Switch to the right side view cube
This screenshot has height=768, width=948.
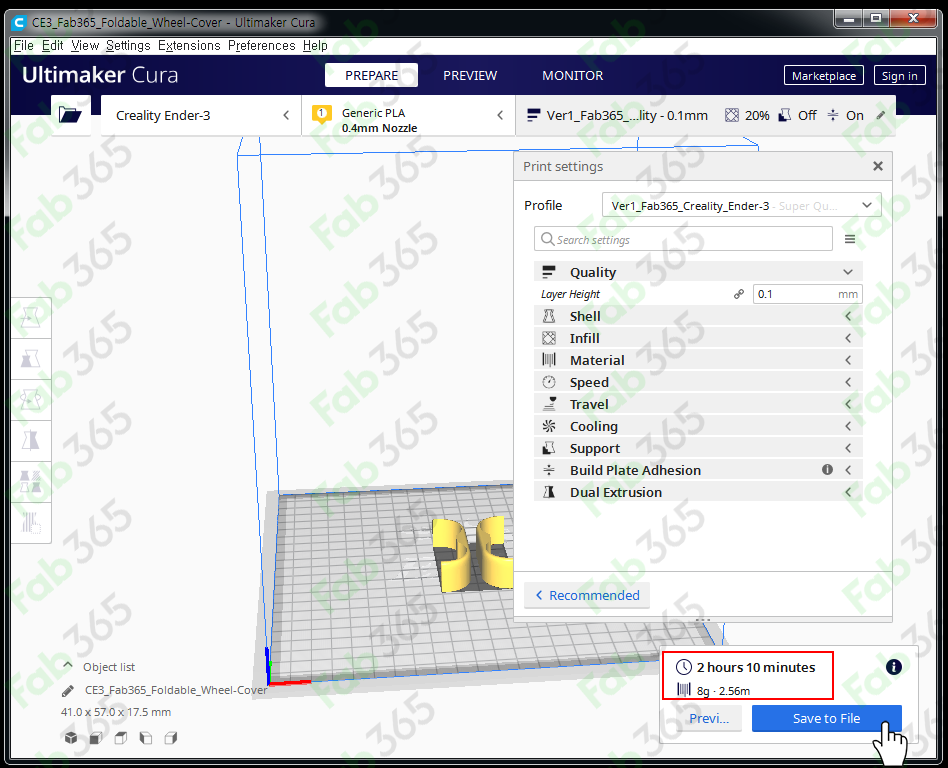(171, 738)
